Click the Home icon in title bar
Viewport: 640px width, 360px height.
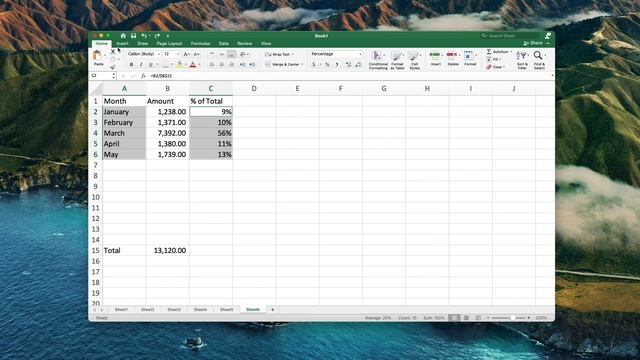[x=123, y=36]
